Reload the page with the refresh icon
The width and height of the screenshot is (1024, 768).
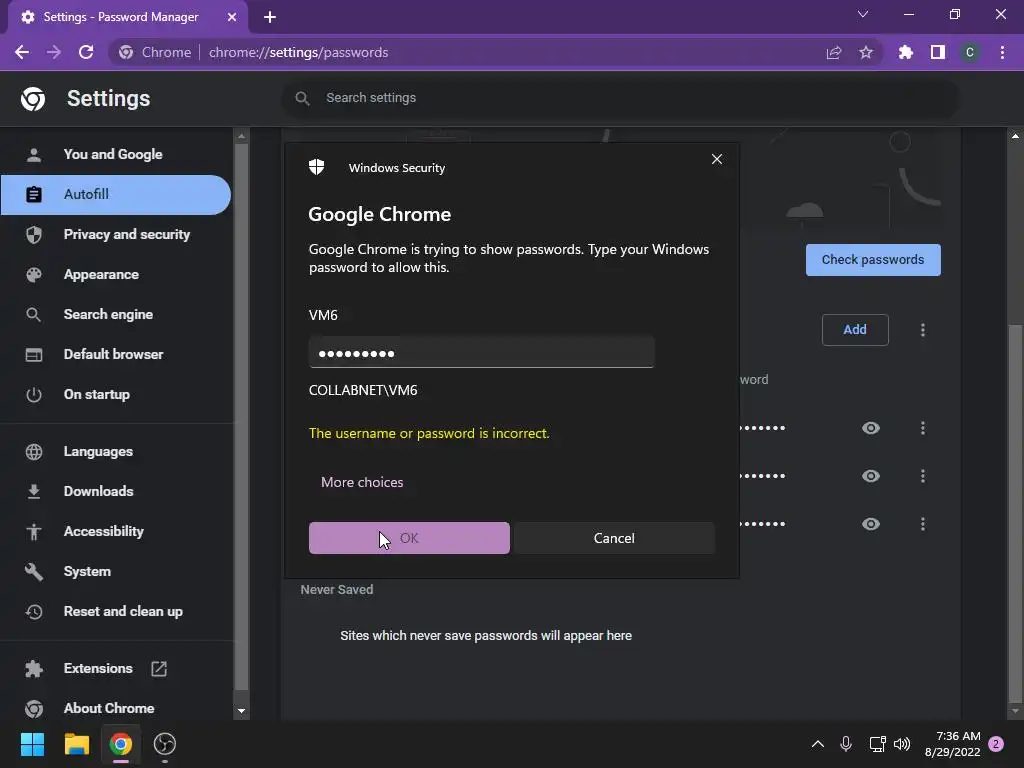point(86,52)
